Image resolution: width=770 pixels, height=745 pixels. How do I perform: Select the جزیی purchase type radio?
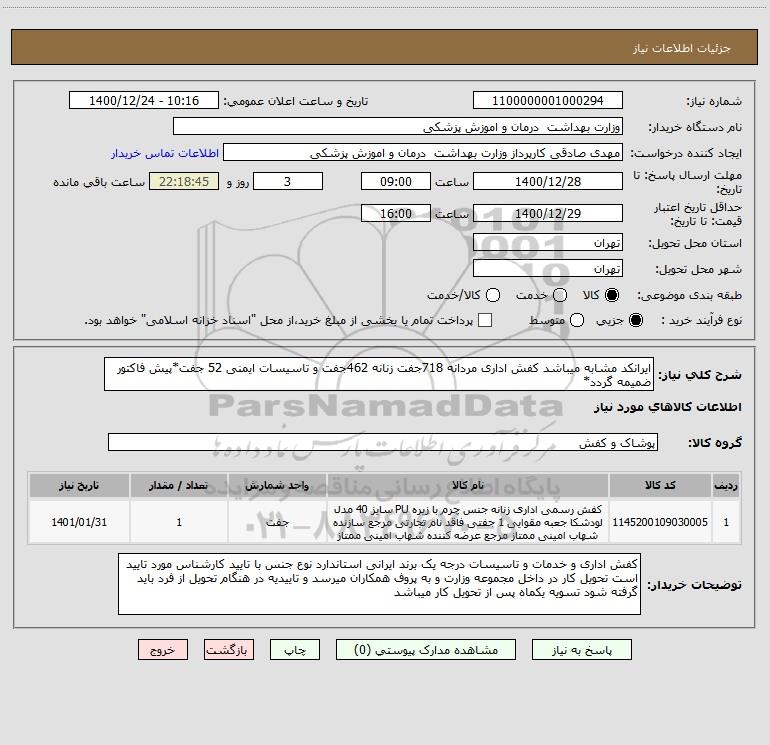[x=635, y=320]
